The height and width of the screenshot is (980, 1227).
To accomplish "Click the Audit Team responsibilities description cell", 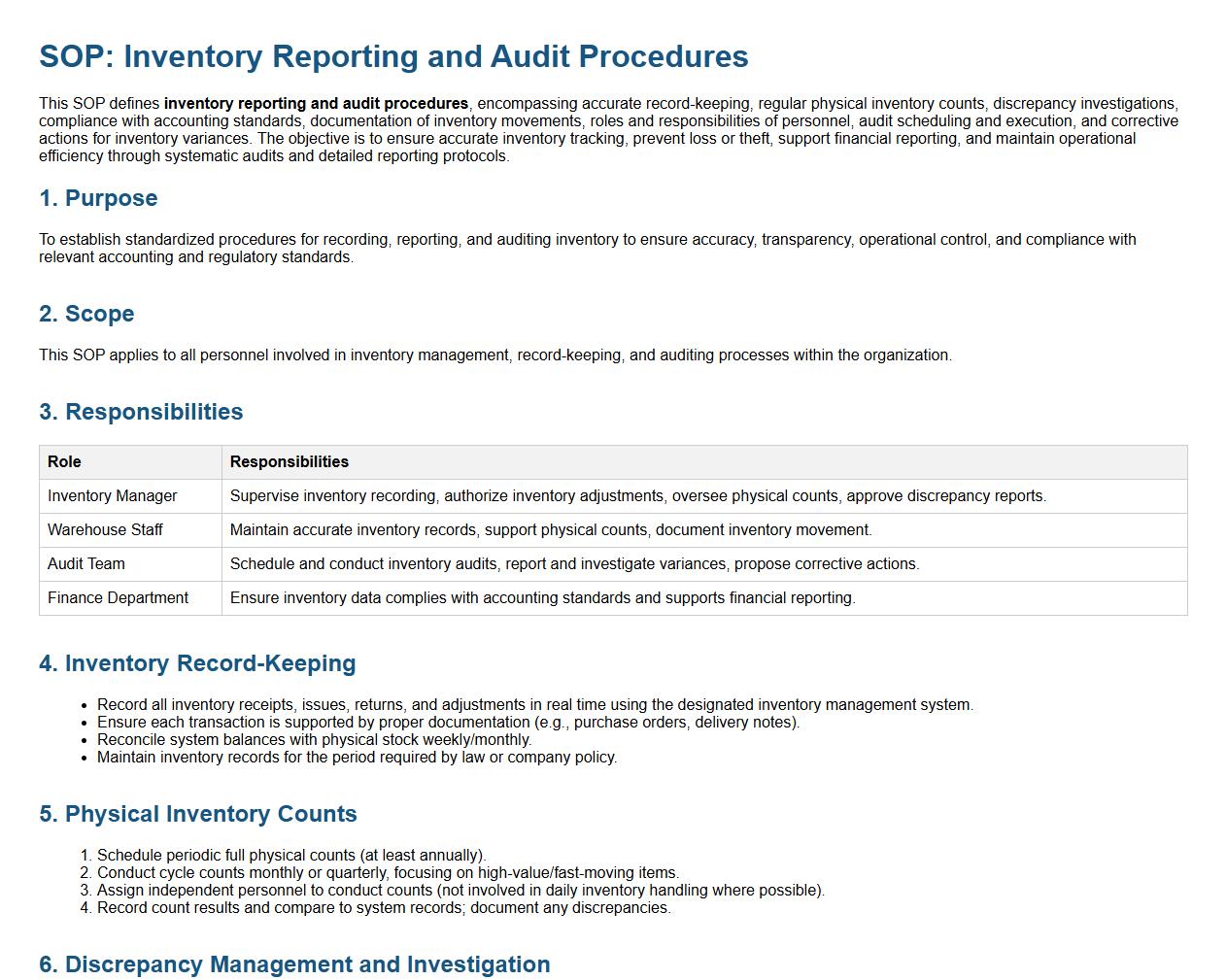I will pyautogui.click(x=574, y=564).
